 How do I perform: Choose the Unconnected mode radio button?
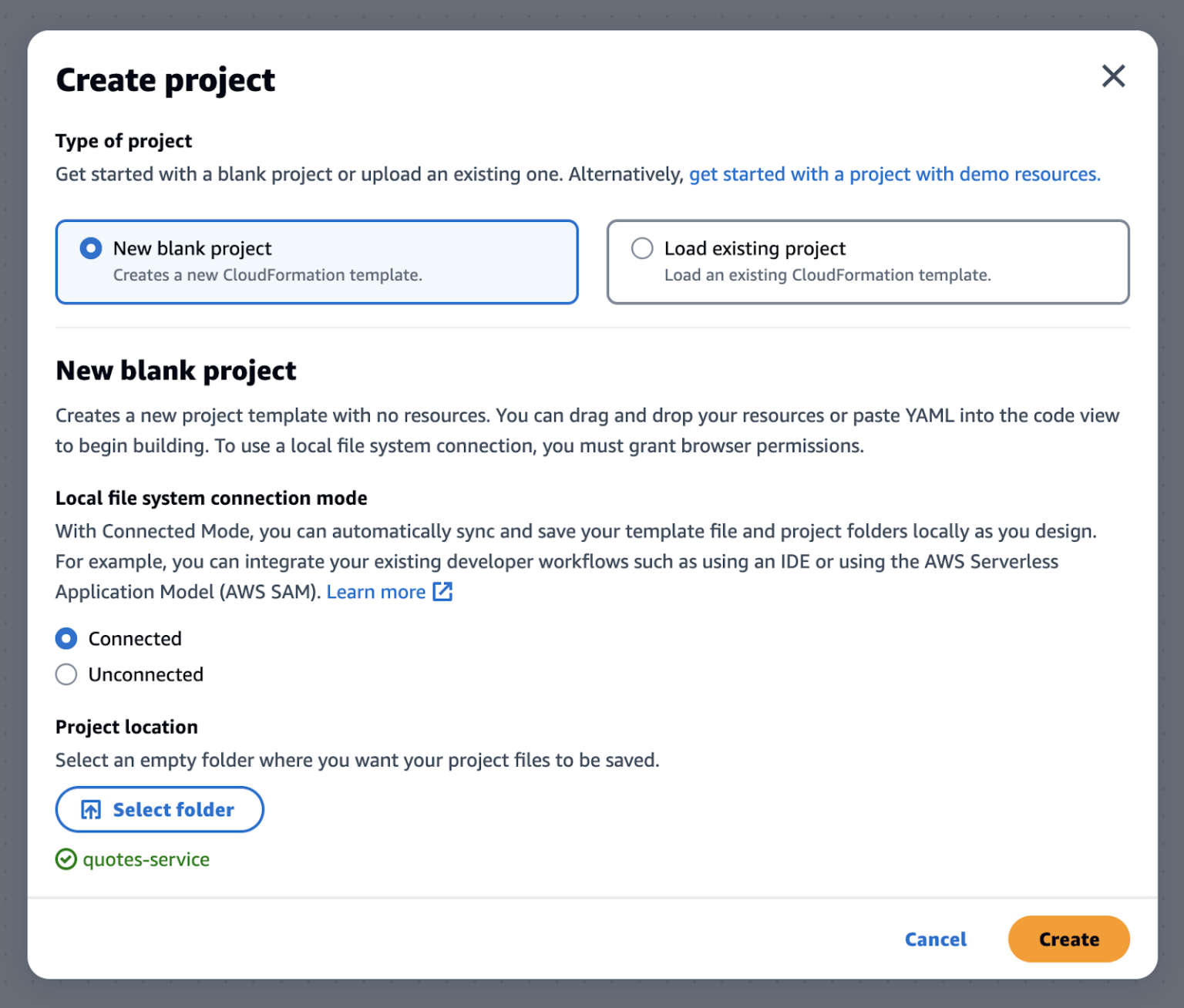[x=66, y=675]
